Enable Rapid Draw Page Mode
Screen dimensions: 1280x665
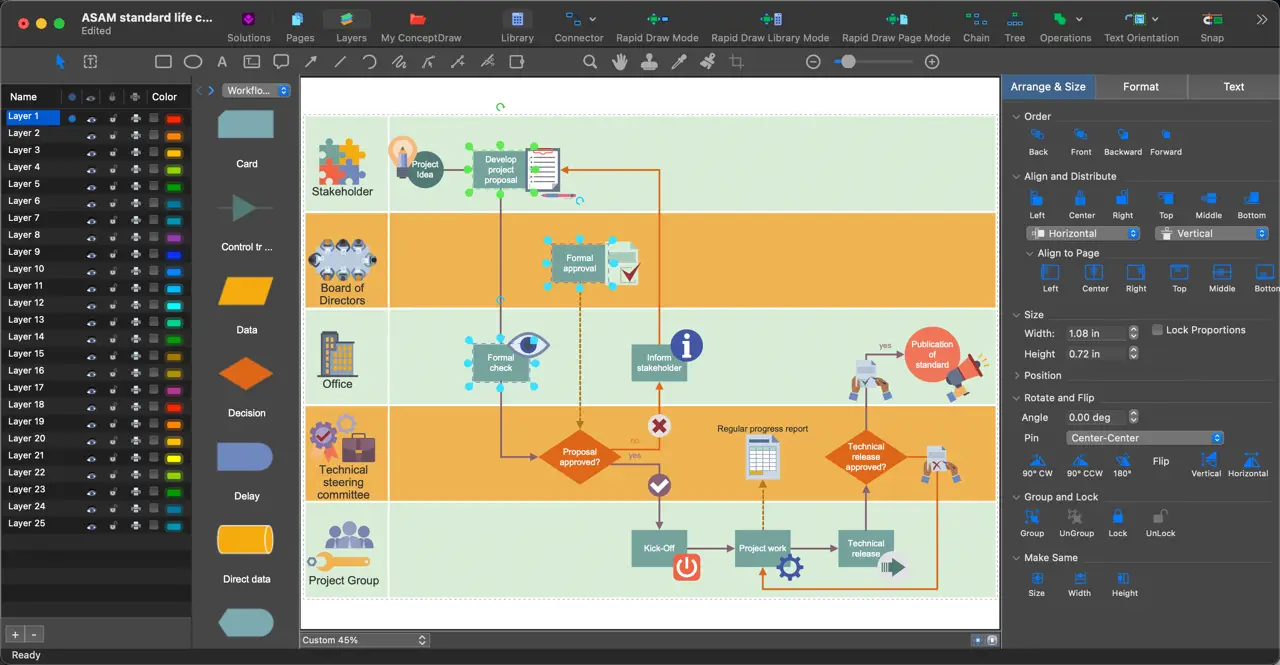(896, 27)
